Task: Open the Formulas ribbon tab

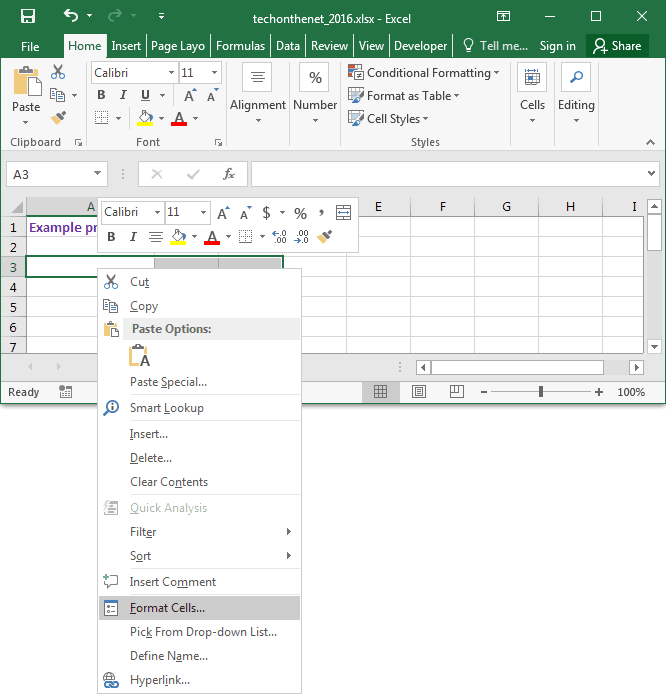Action: click(240, 46)
